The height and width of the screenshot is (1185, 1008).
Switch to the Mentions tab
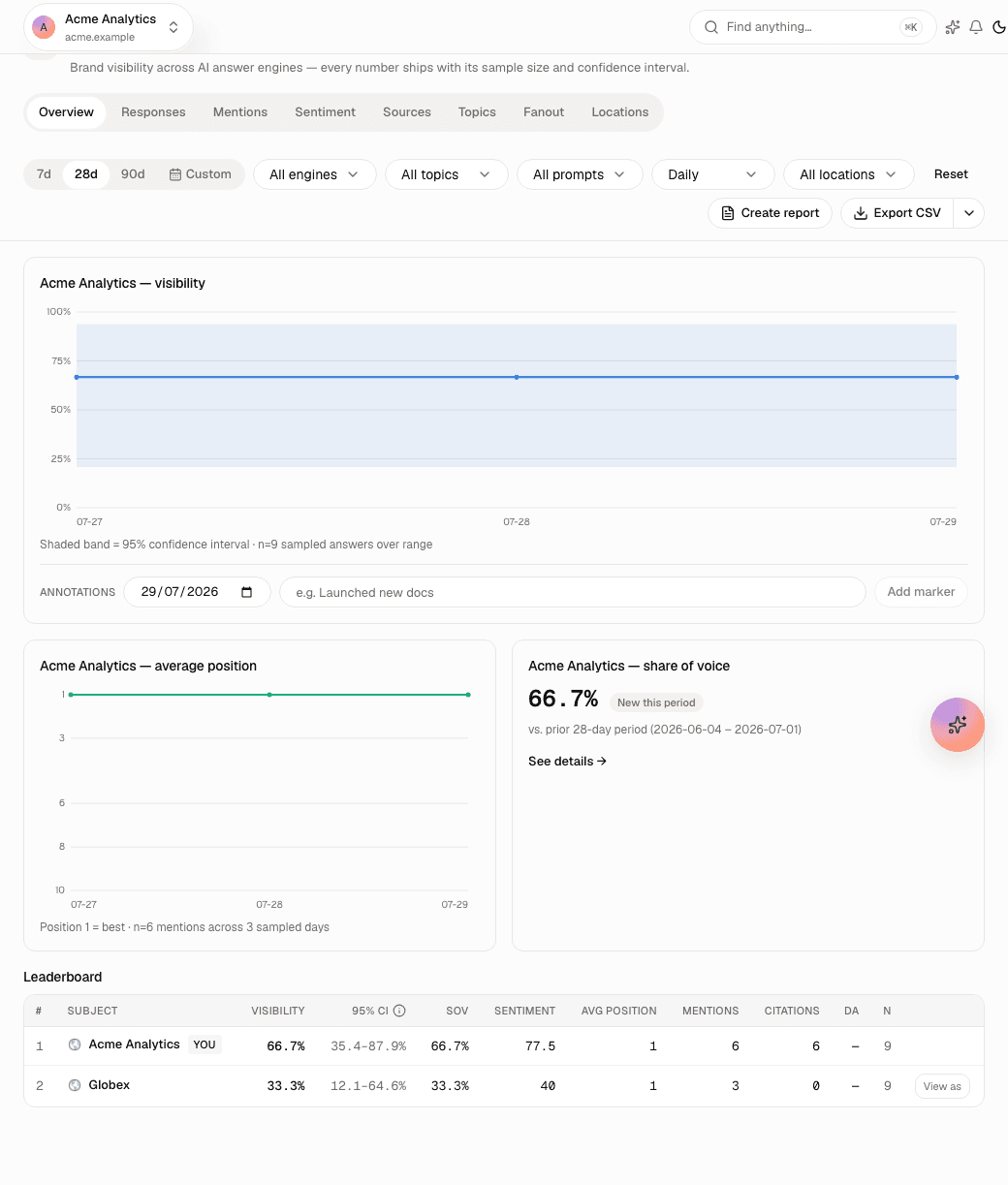pos(240,112)
